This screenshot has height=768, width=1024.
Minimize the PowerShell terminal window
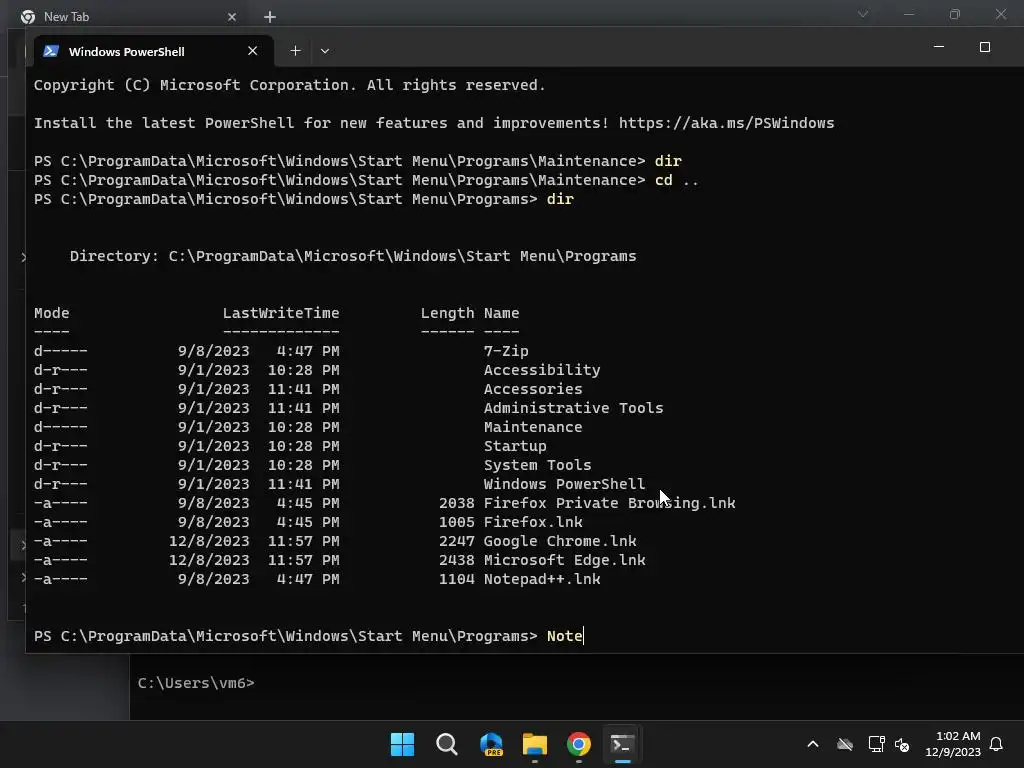click(939, 47)
